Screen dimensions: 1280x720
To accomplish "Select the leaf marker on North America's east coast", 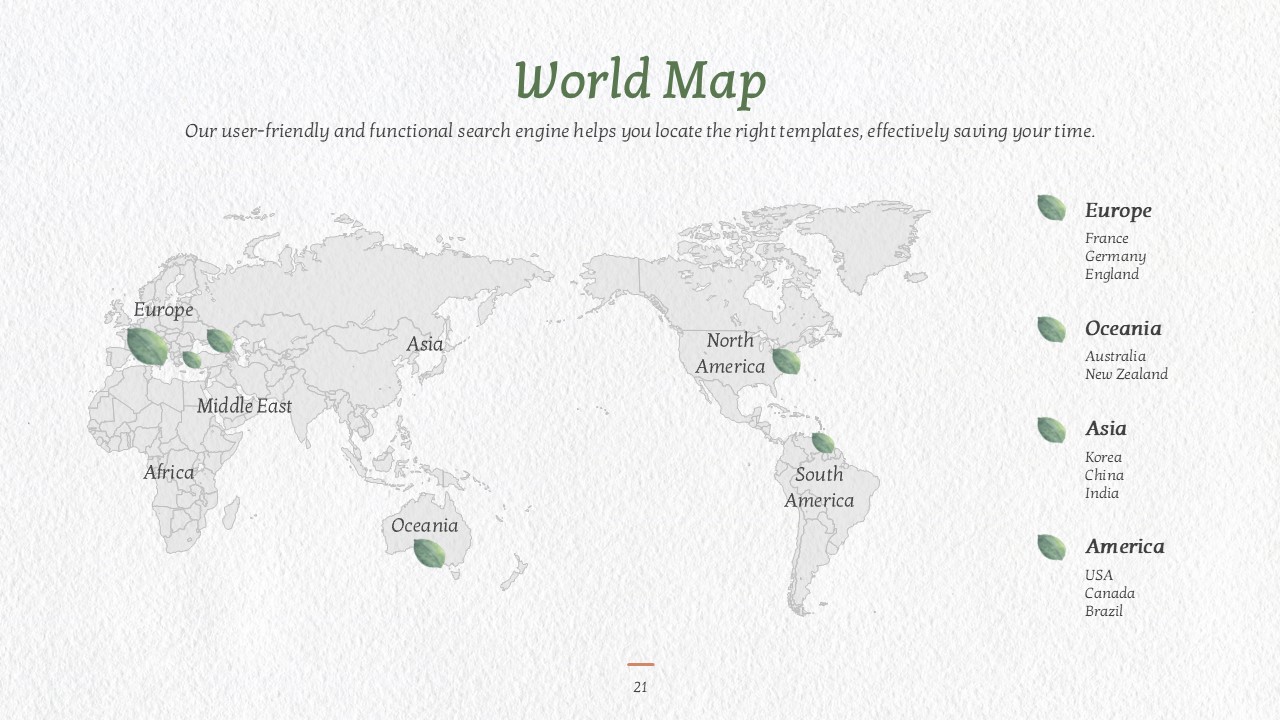I will [x=786, y=361].
